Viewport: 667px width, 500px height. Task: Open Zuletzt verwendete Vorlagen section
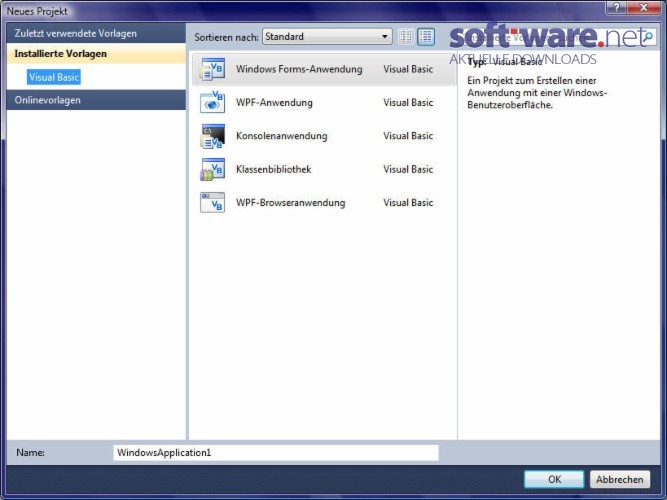tap(97, 33)
